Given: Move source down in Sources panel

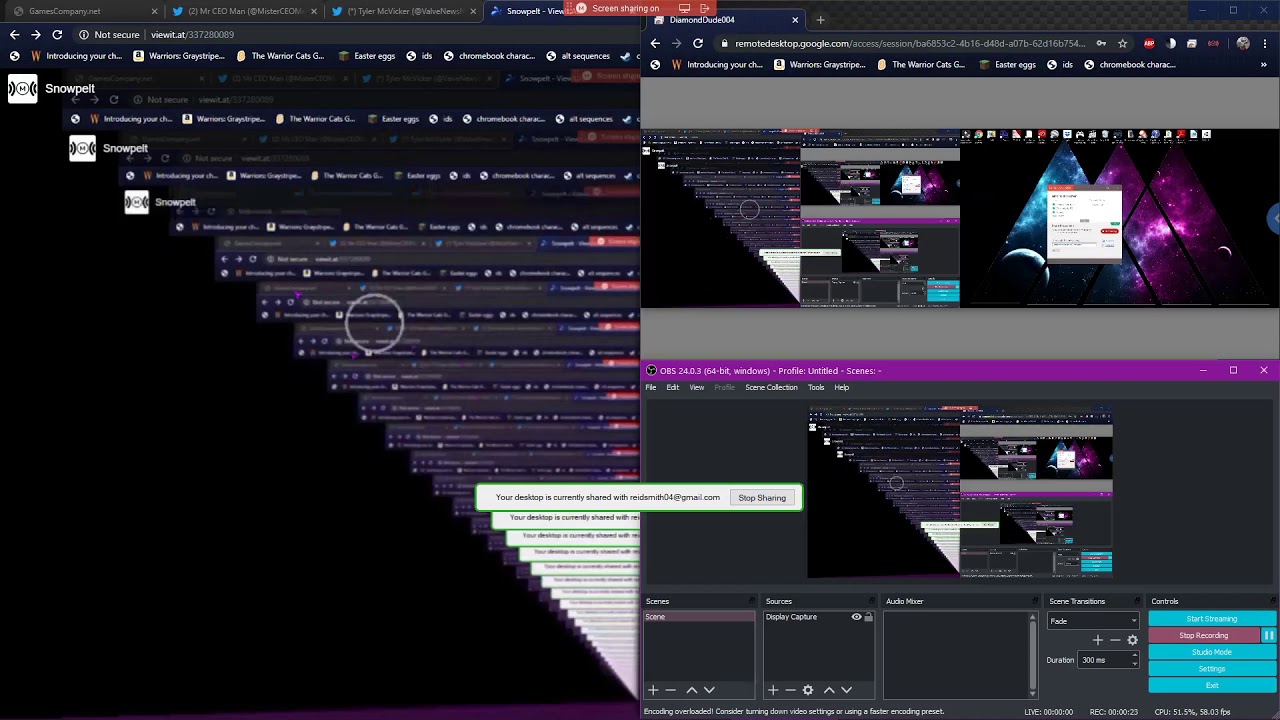Looking at the screenshot, I should pos(846,690).
